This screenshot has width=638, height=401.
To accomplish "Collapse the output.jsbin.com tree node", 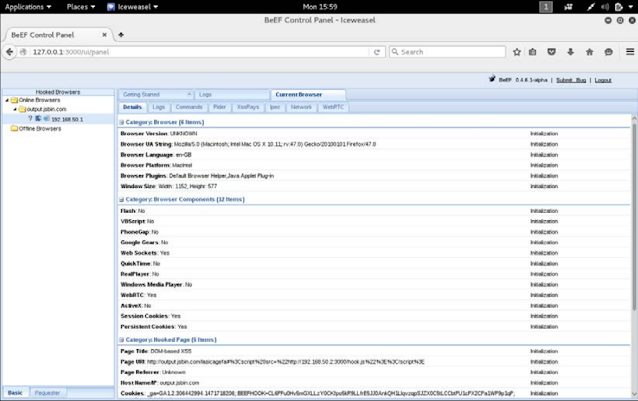I will click(x=15, y=109).
